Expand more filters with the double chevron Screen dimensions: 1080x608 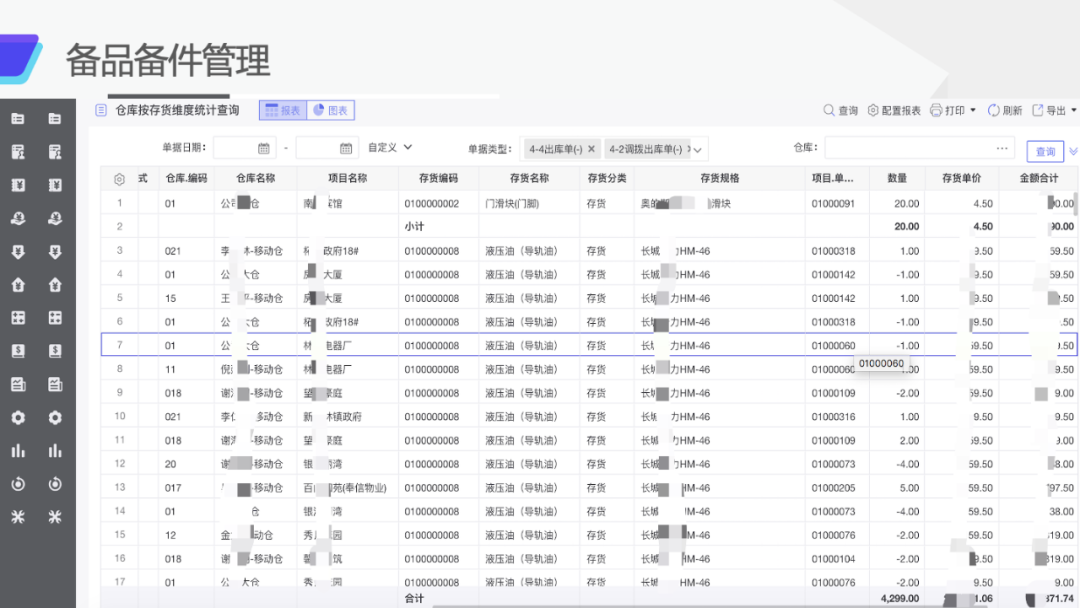pos(1073,151)
